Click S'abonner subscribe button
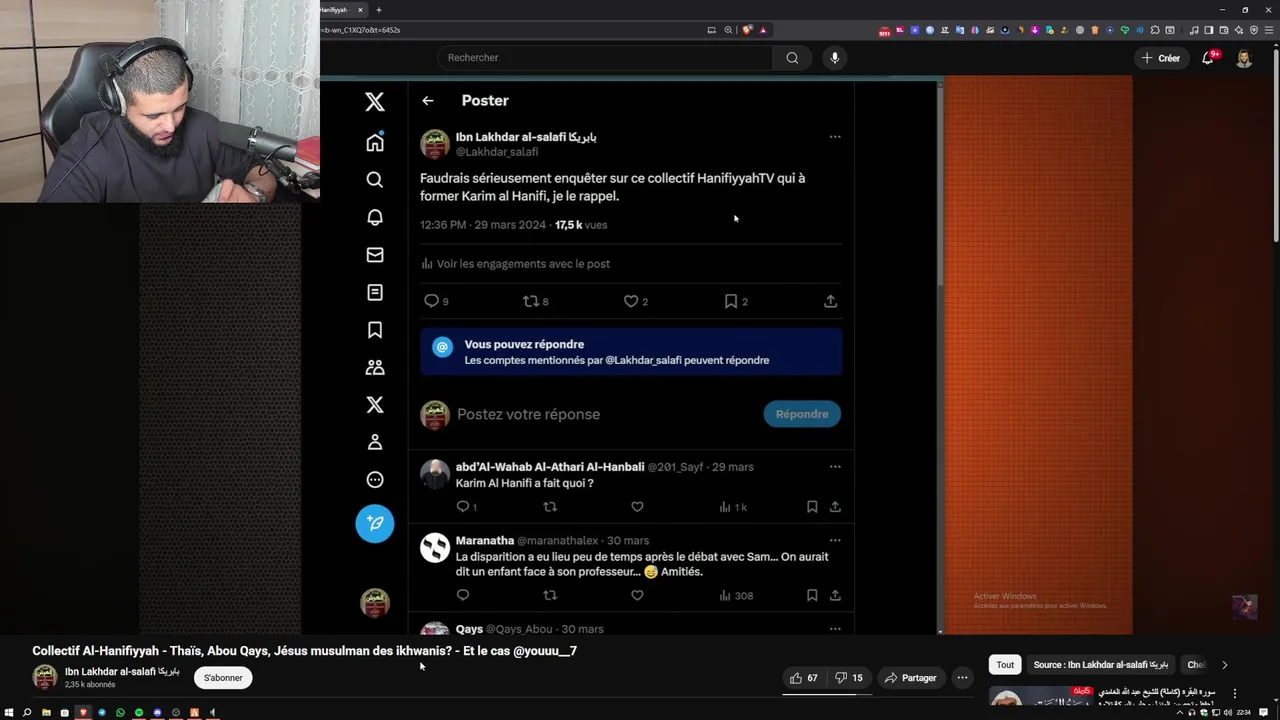The width and height of the screenshot is (1280, 720). [223, 678]
